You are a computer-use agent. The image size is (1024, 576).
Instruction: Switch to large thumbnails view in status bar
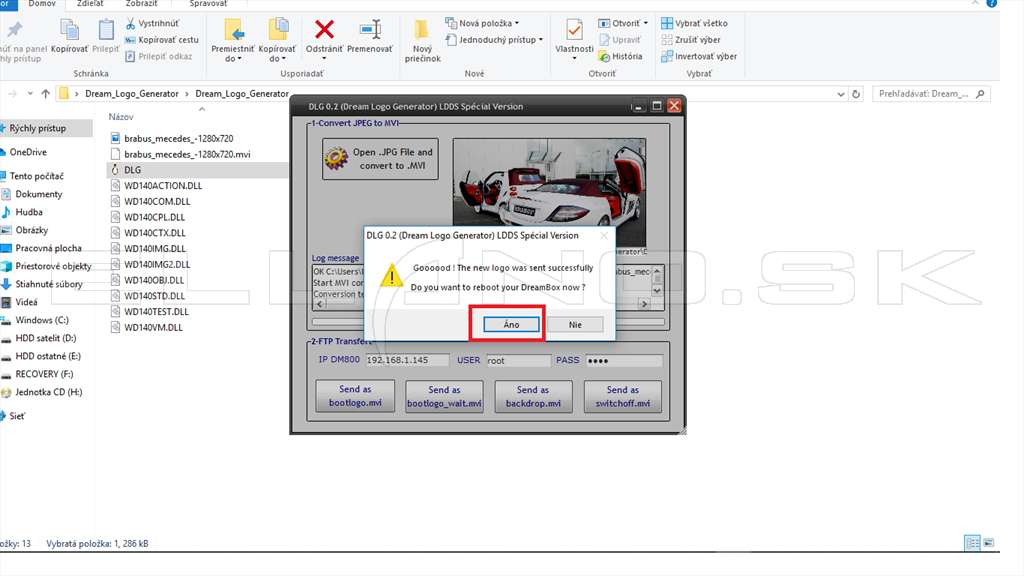click(x=989, y=543)
